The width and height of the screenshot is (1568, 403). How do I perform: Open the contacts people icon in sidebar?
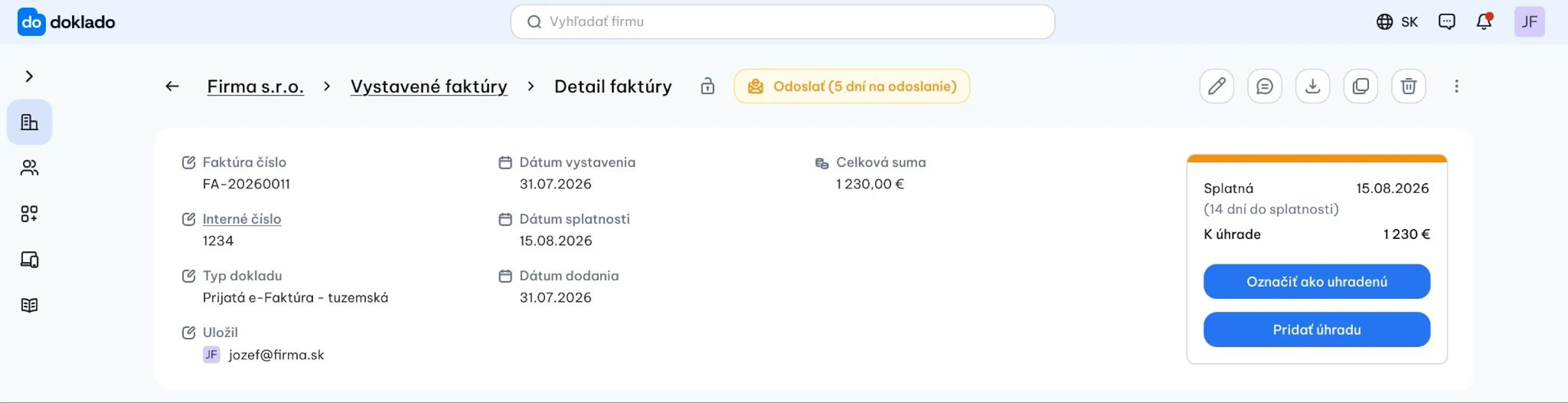pos(29,168)
